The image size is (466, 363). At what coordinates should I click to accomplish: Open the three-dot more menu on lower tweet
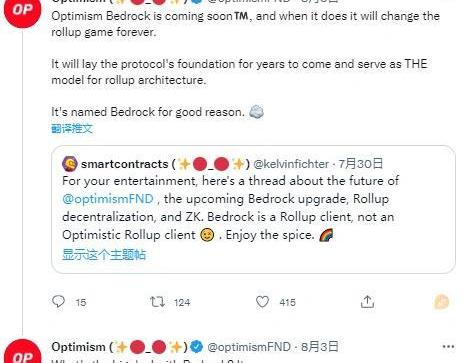[448, 347]
